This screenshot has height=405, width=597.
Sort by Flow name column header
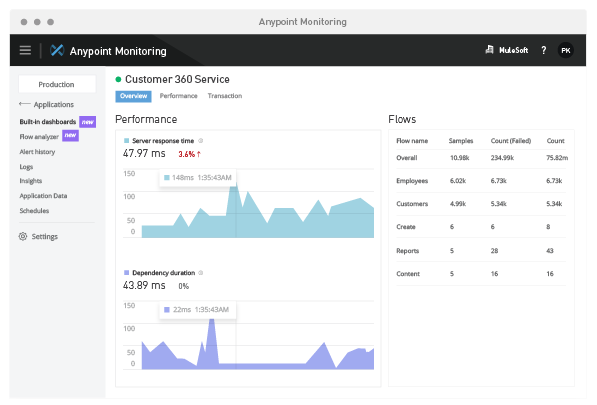[x=412, y=141]
